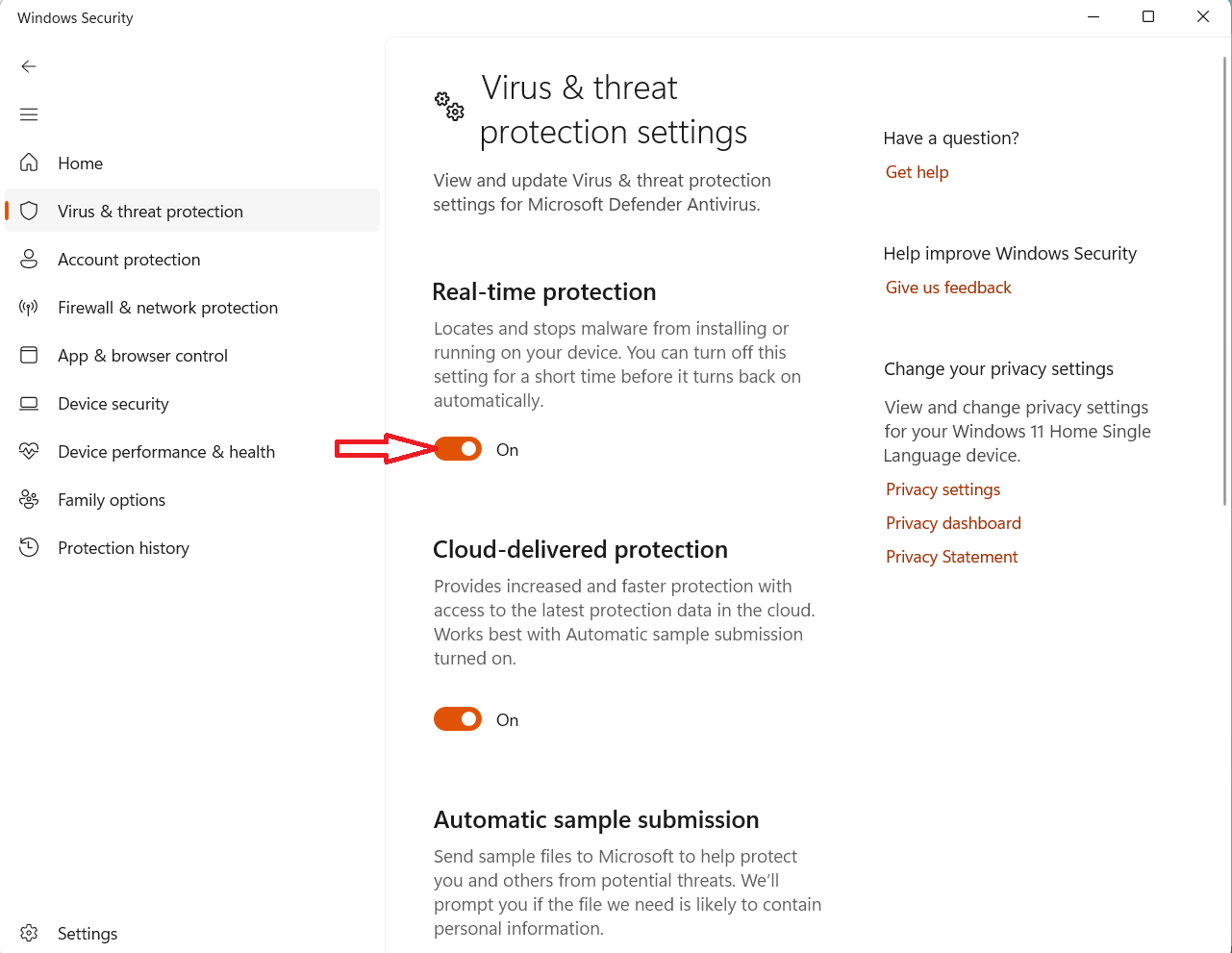
Task: Open the Give us feedback link
Action: [948, 288]
